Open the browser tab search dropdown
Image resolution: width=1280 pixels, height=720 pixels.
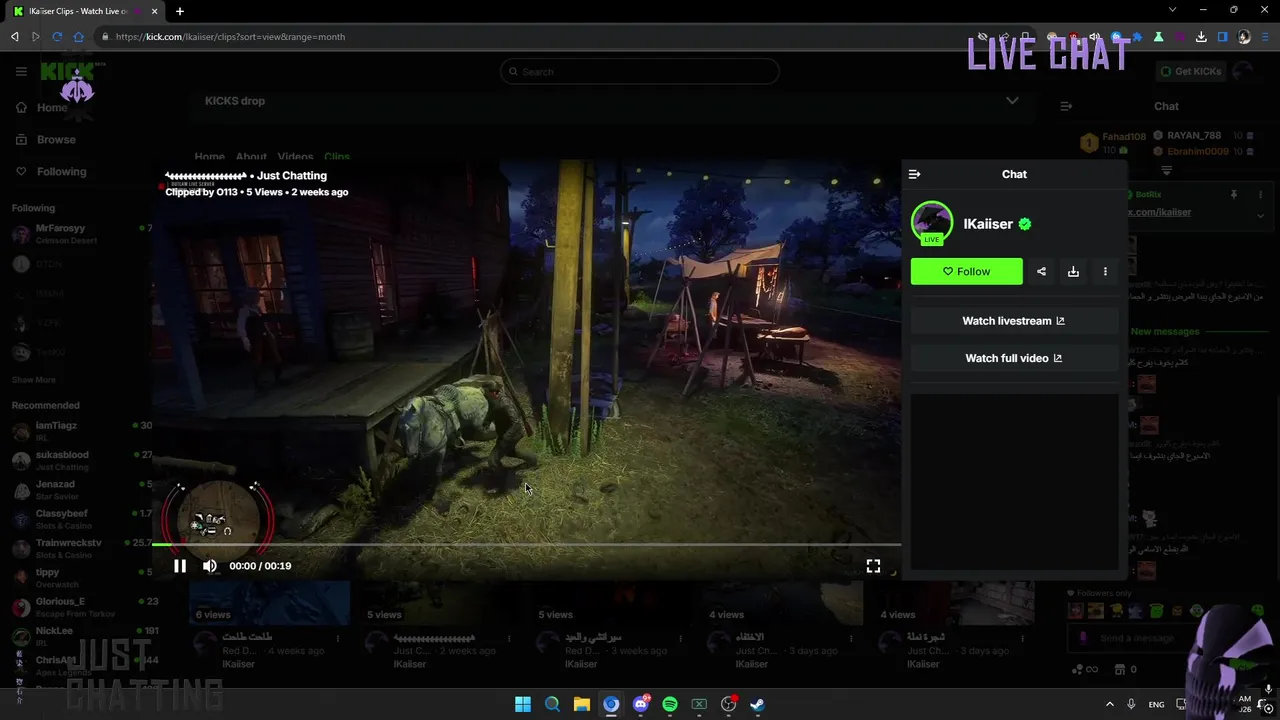[x=1172, y=11]
